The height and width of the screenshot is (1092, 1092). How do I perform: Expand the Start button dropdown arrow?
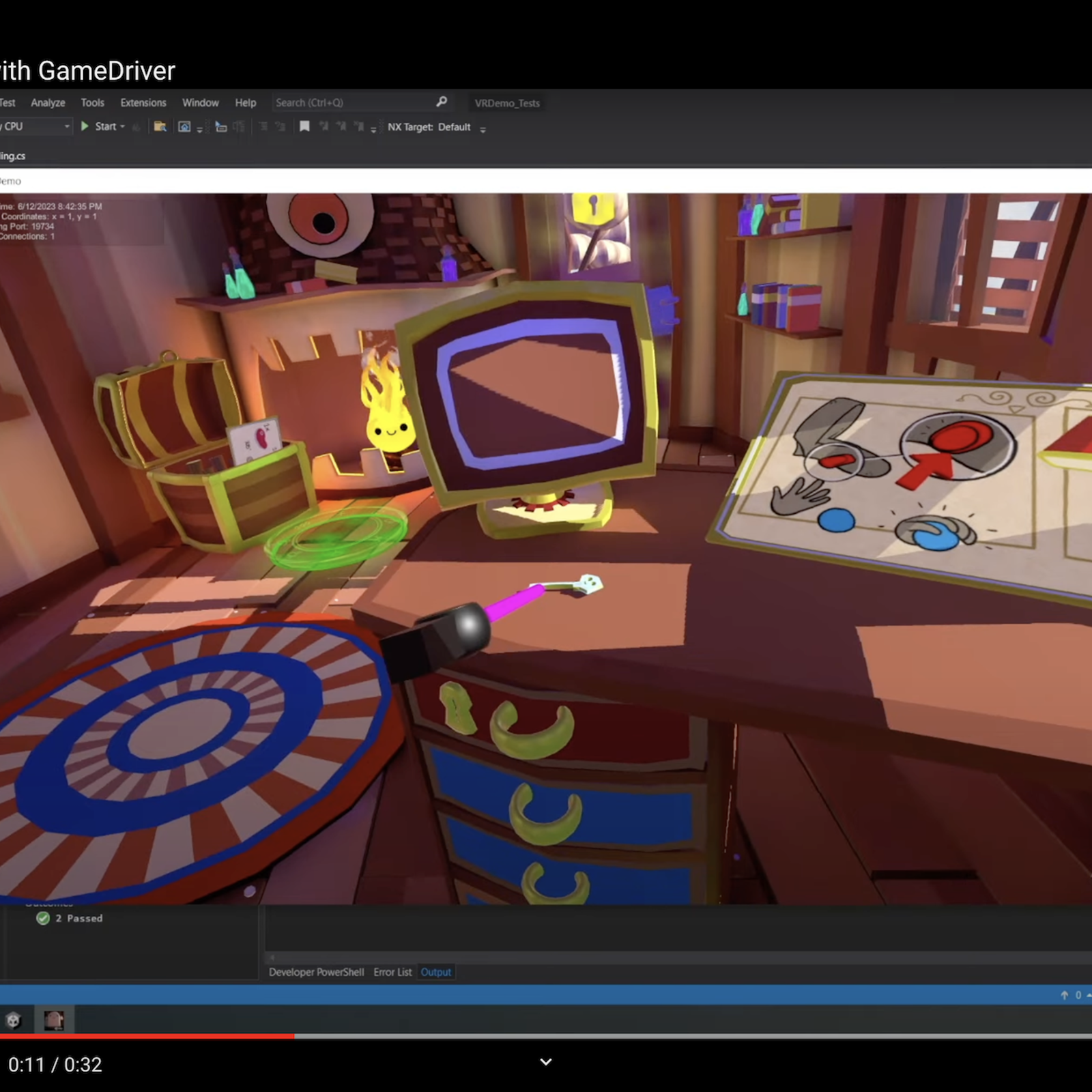(x=123, y=126)
